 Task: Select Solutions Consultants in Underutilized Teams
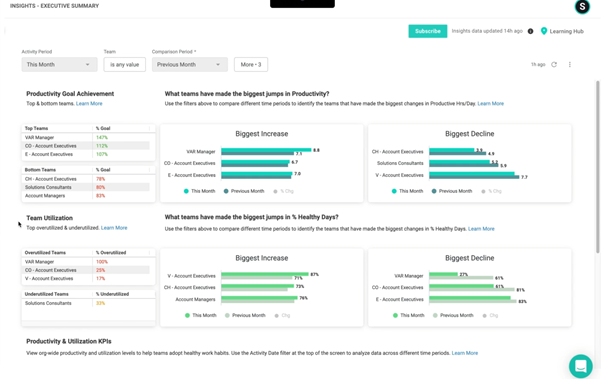click(x=86, y=303)
